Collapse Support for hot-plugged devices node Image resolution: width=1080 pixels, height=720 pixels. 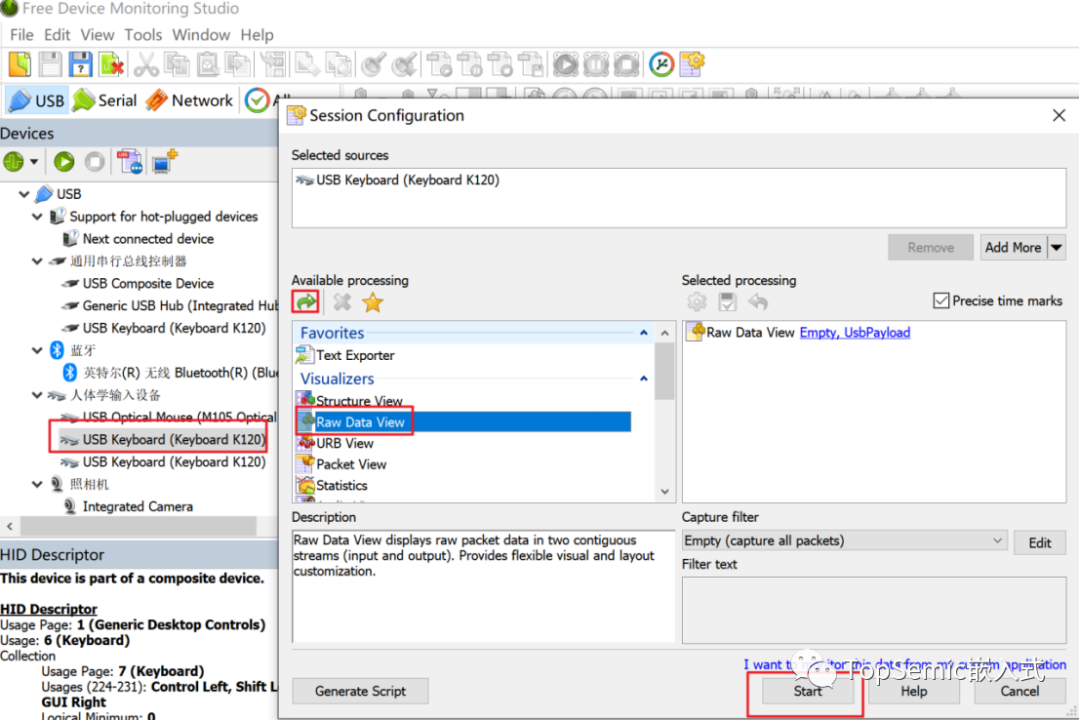pos(37,216)
